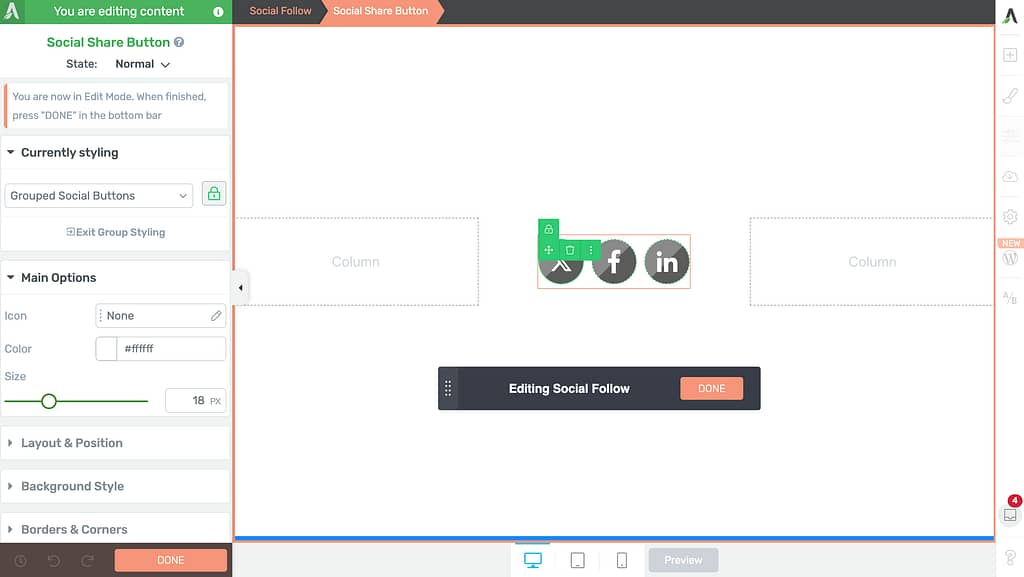Click DONE button in bottom-left bar
Viewport: 1024px width, 577px height.
170,560
